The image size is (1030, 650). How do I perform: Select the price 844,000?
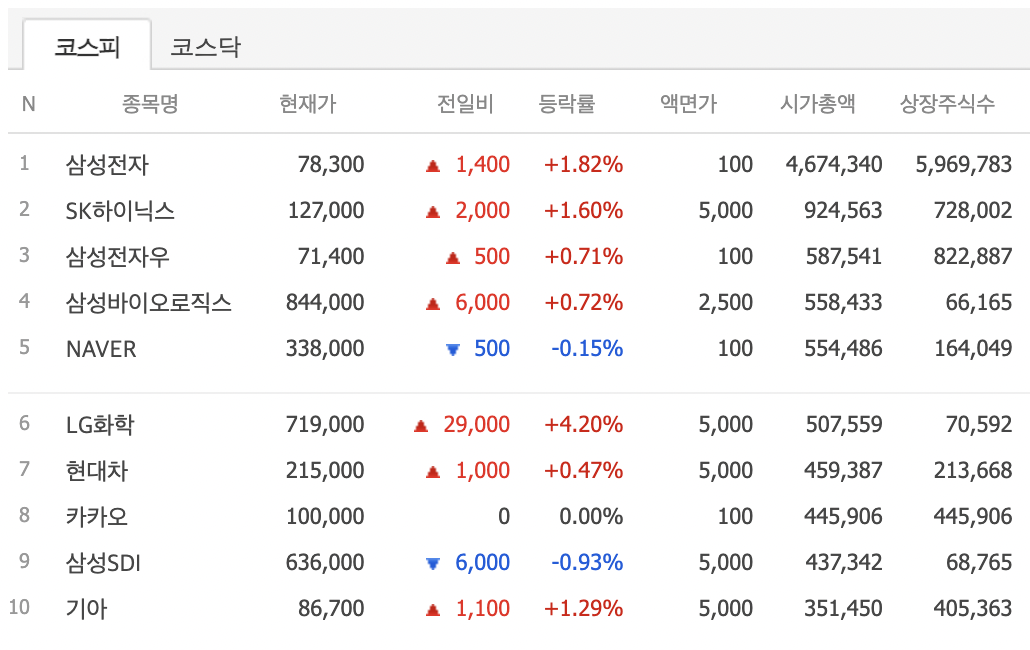tap(325, 302)
